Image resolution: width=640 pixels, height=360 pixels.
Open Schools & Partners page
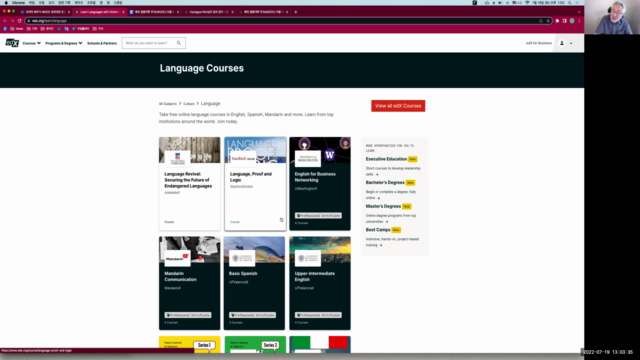coord(102,43)
